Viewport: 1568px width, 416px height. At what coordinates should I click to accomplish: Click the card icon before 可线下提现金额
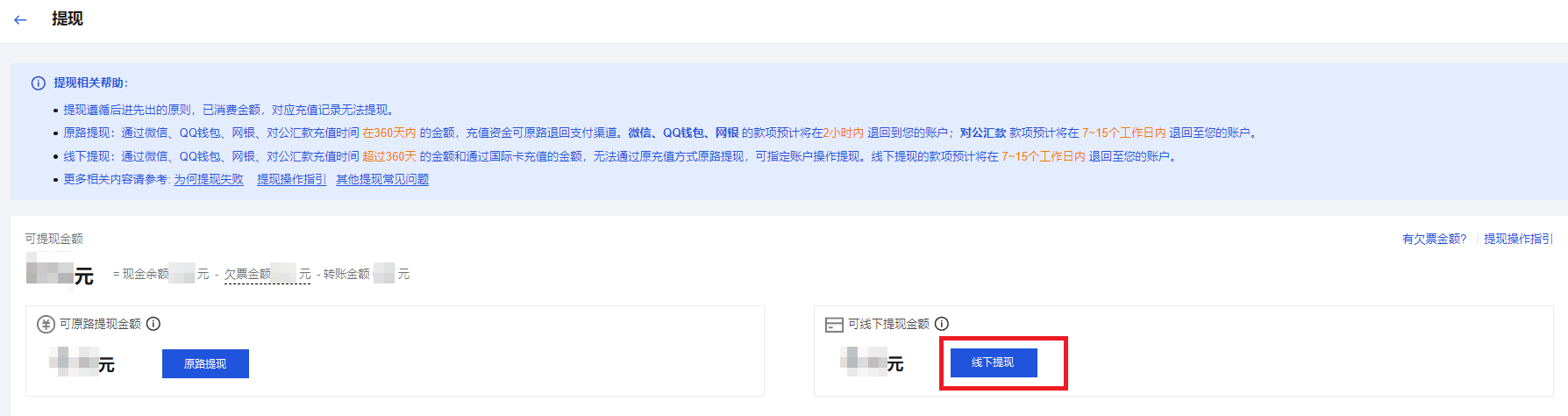tap(834, 325)
